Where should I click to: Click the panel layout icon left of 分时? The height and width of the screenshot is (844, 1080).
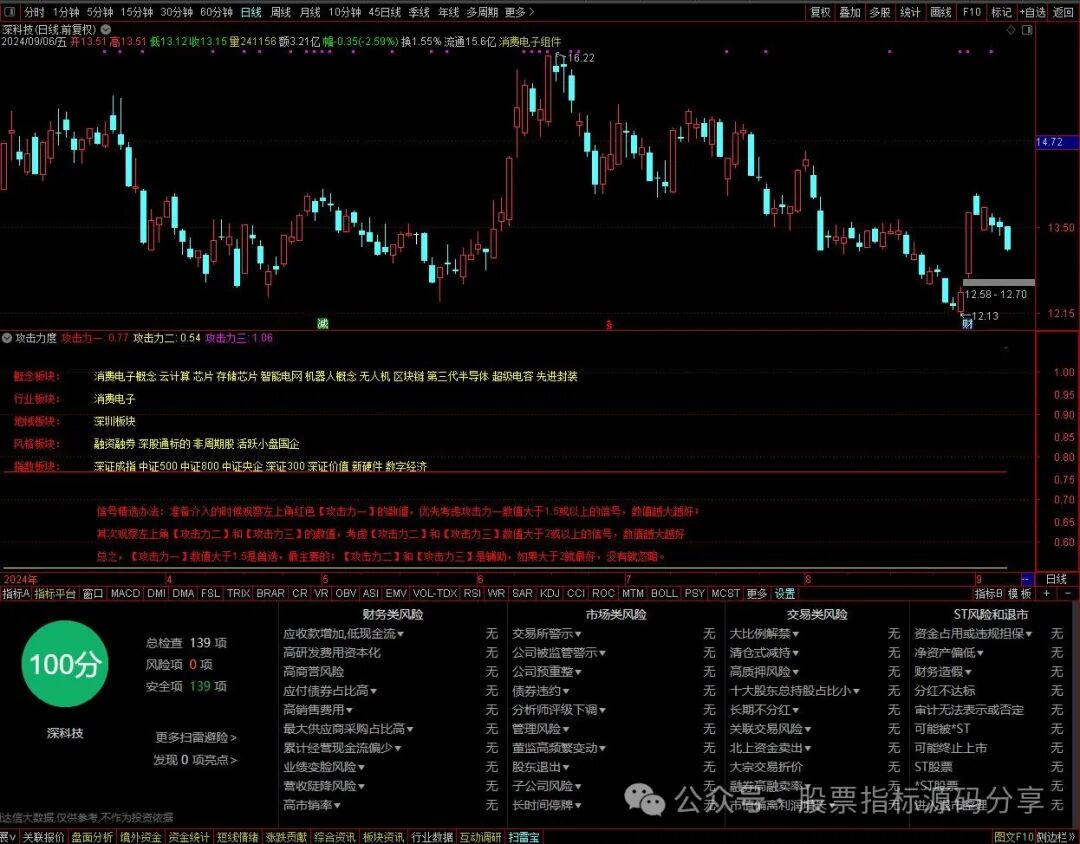coord(10,12)
